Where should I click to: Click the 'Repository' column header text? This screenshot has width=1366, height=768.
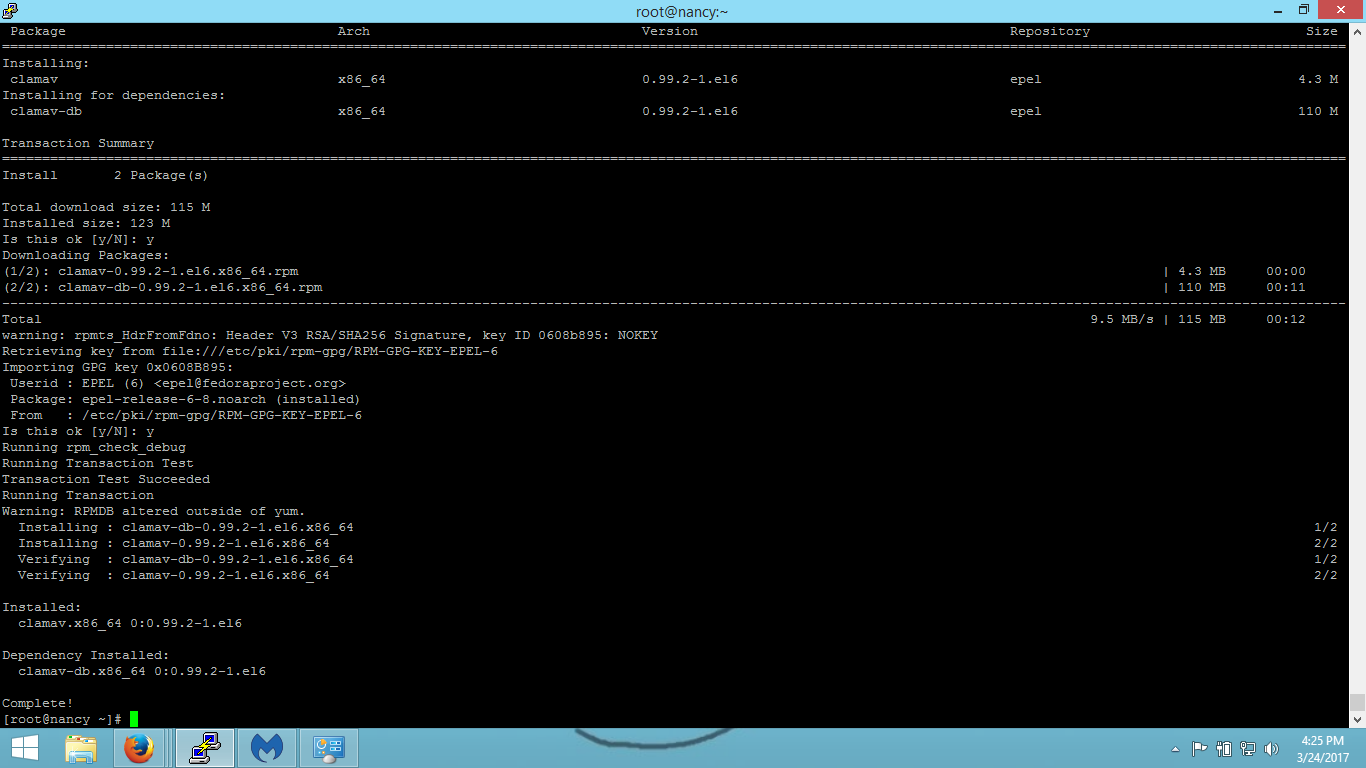click(x=1050, y=31)
